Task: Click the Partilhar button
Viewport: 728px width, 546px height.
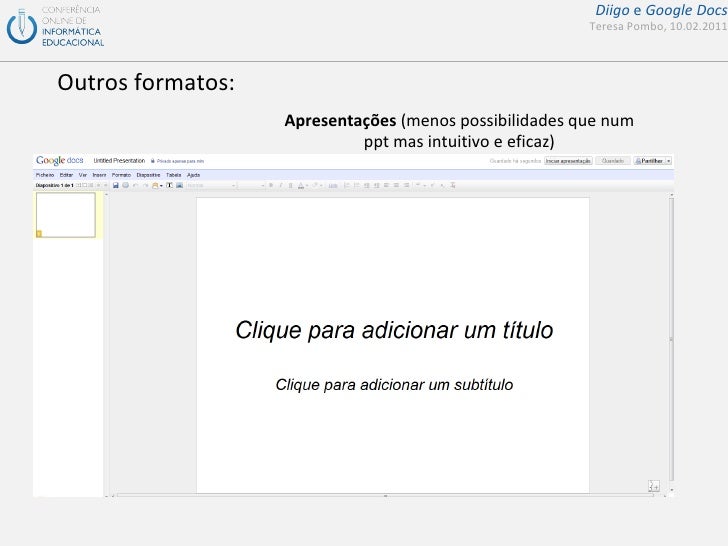Action: [650, 161]
